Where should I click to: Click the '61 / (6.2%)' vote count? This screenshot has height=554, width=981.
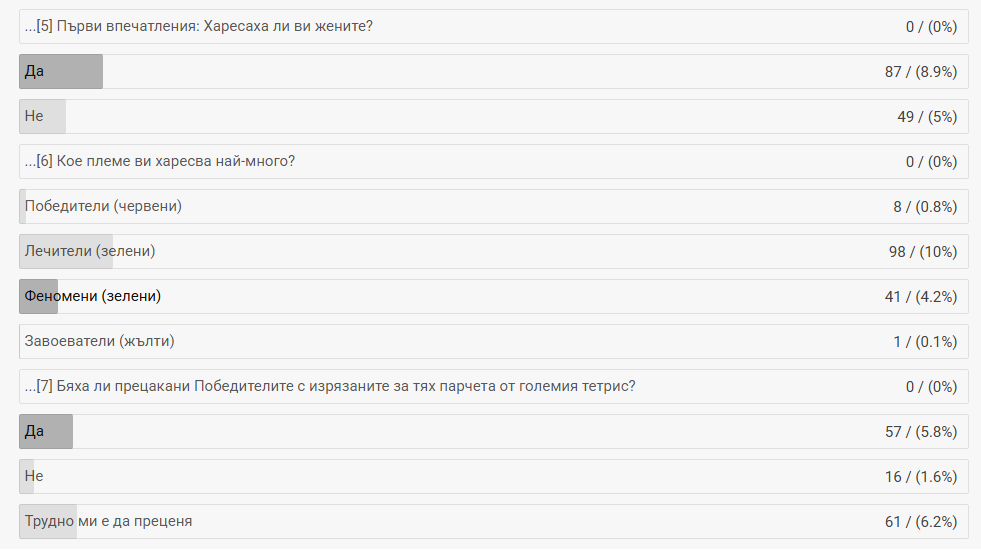pyautogui.click(x=921, y=522)
